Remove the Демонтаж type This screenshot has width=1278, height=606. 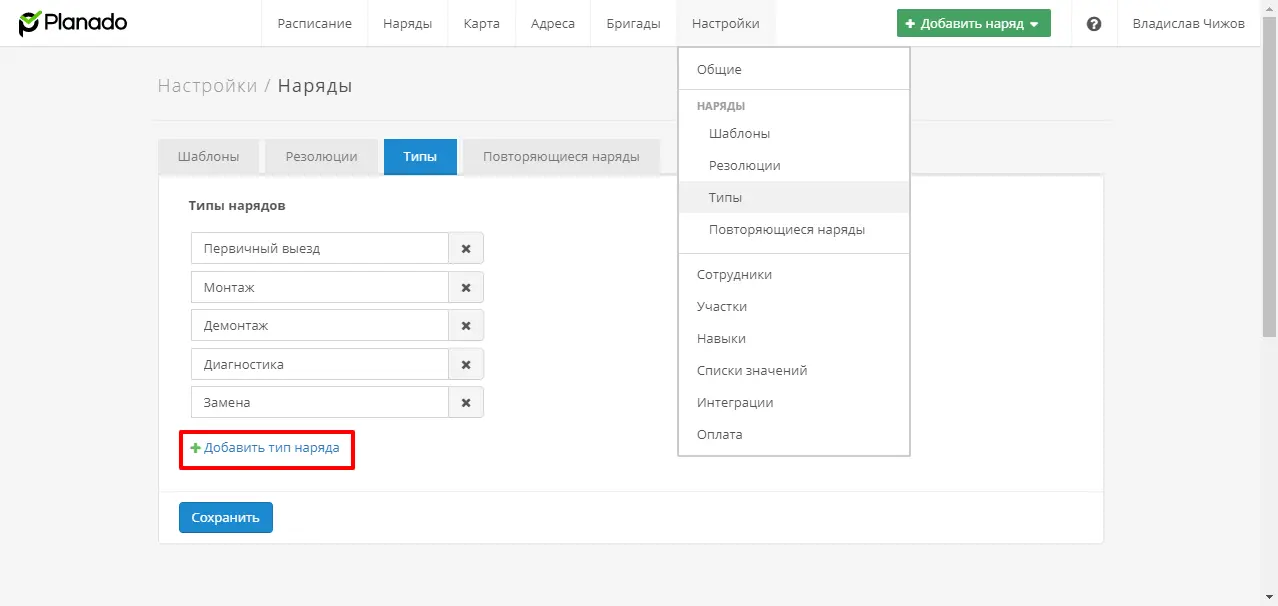[x=466, y=325]
